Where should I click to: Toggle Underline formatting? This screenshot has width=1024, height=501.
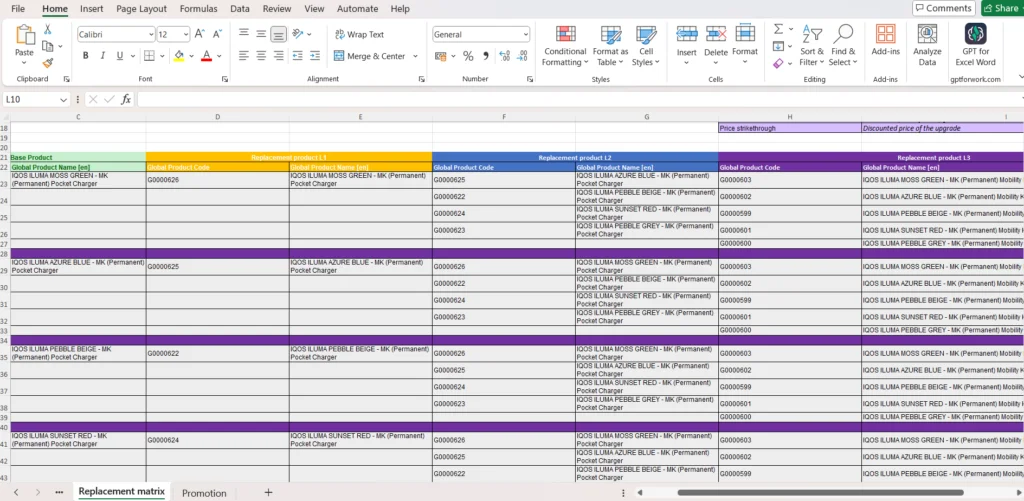click(120, 56)
